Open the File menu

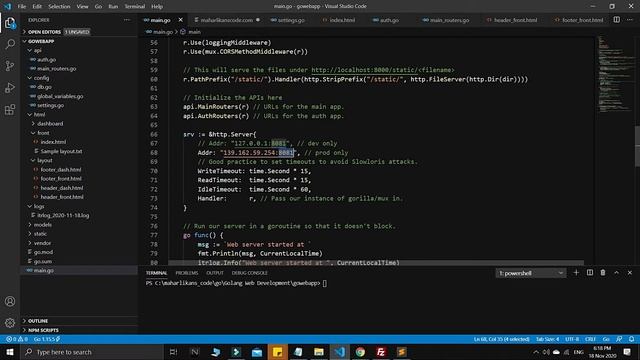22,7
